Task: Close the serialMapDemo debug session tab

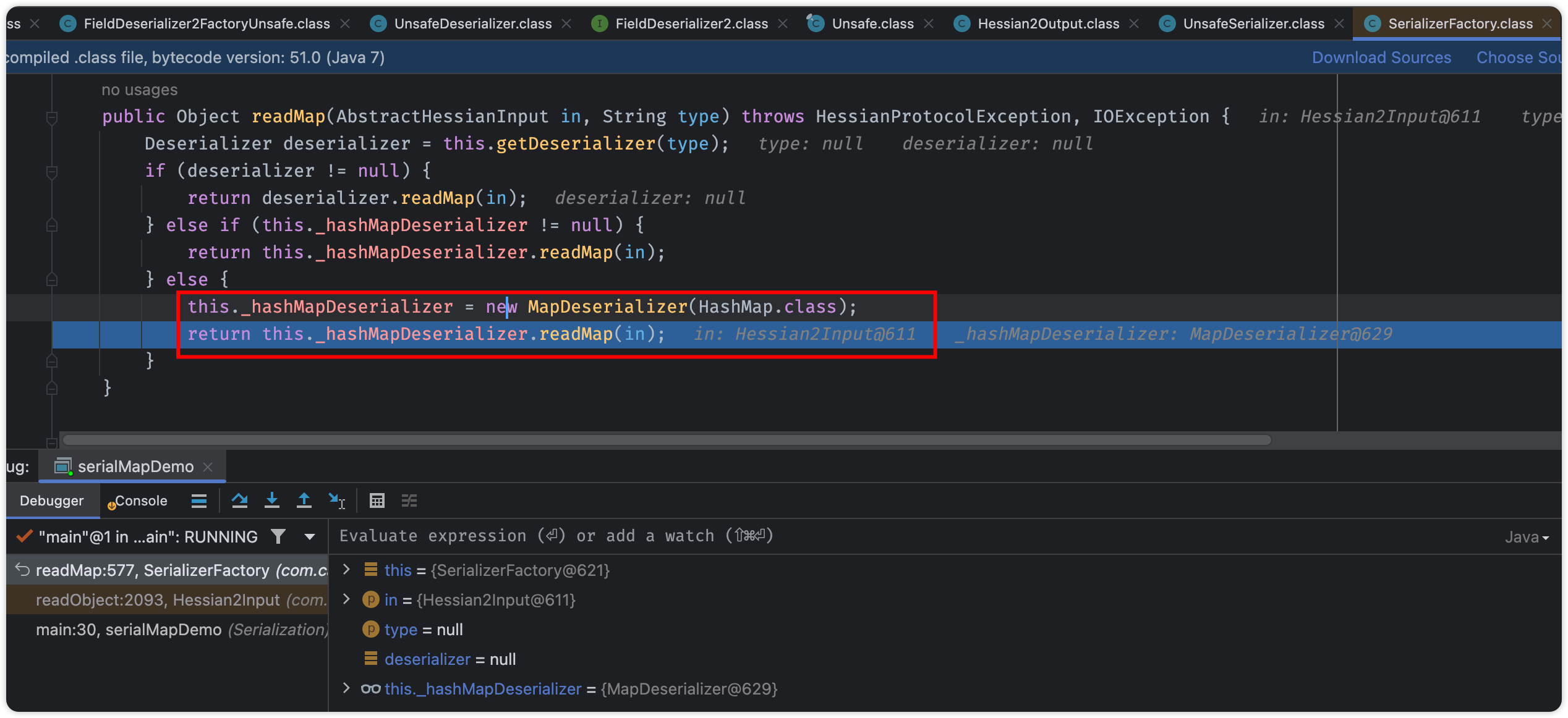Action: click(208, 467)
